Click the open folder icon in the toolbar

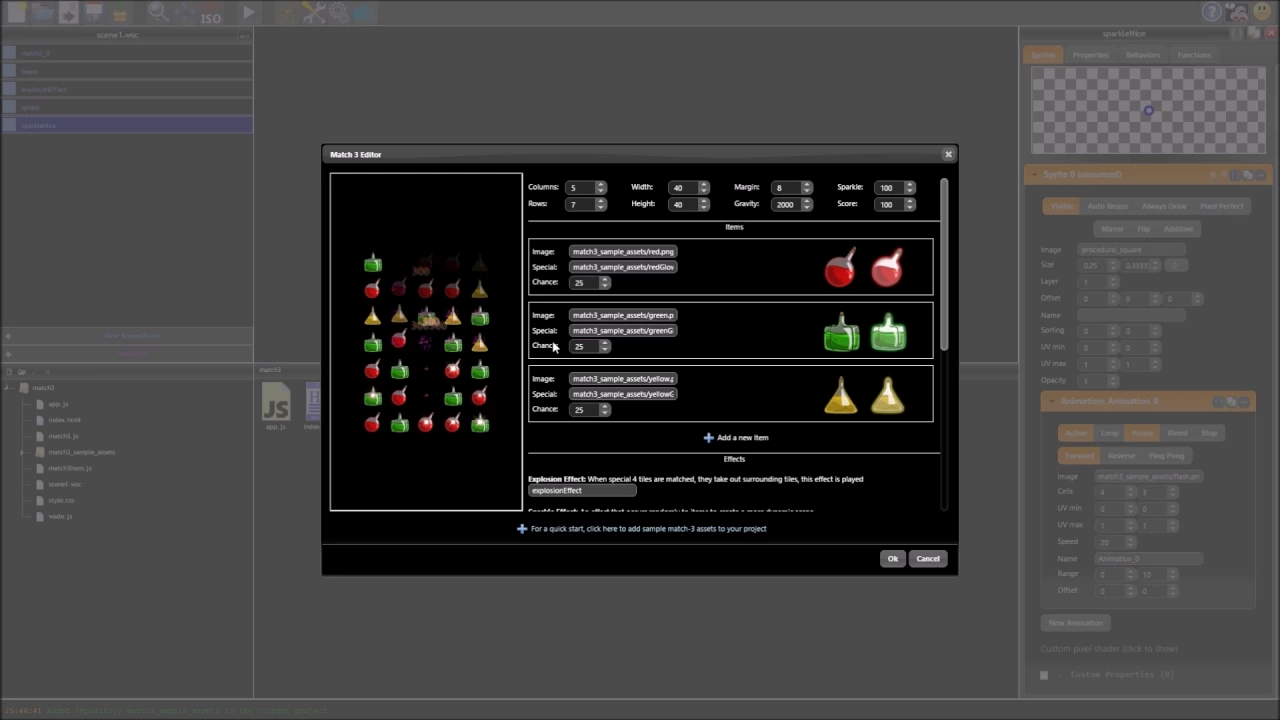(x=42, y=13)
